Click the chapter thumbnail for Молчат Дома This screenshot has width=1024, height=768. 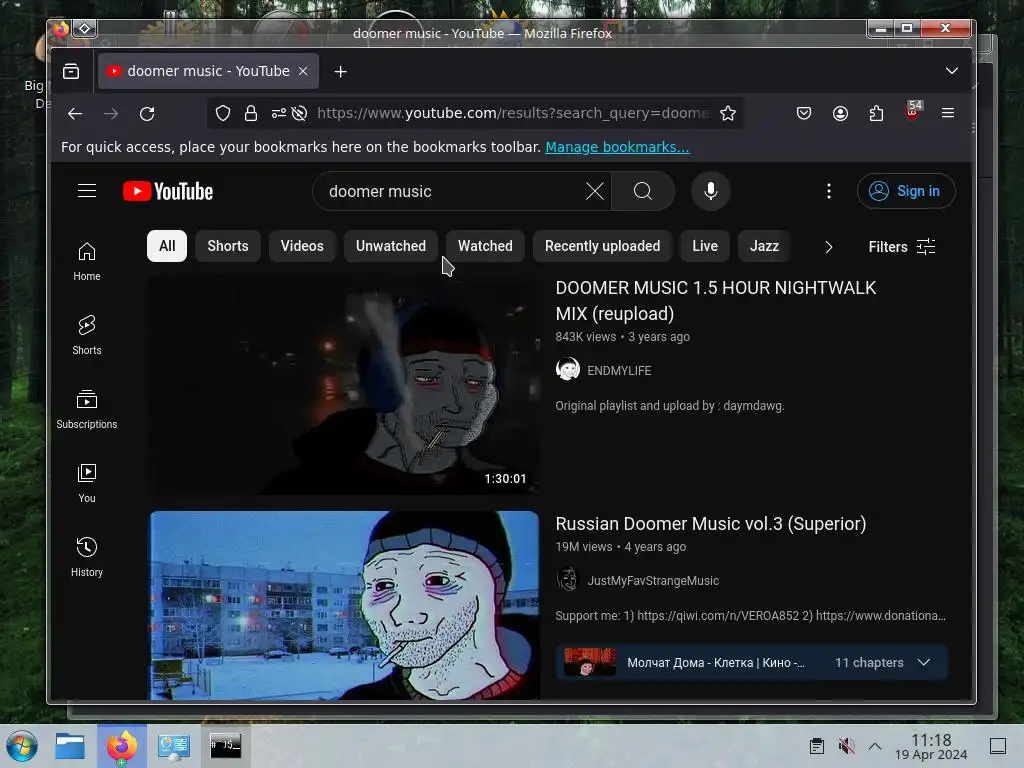click(x=590, y=662)
